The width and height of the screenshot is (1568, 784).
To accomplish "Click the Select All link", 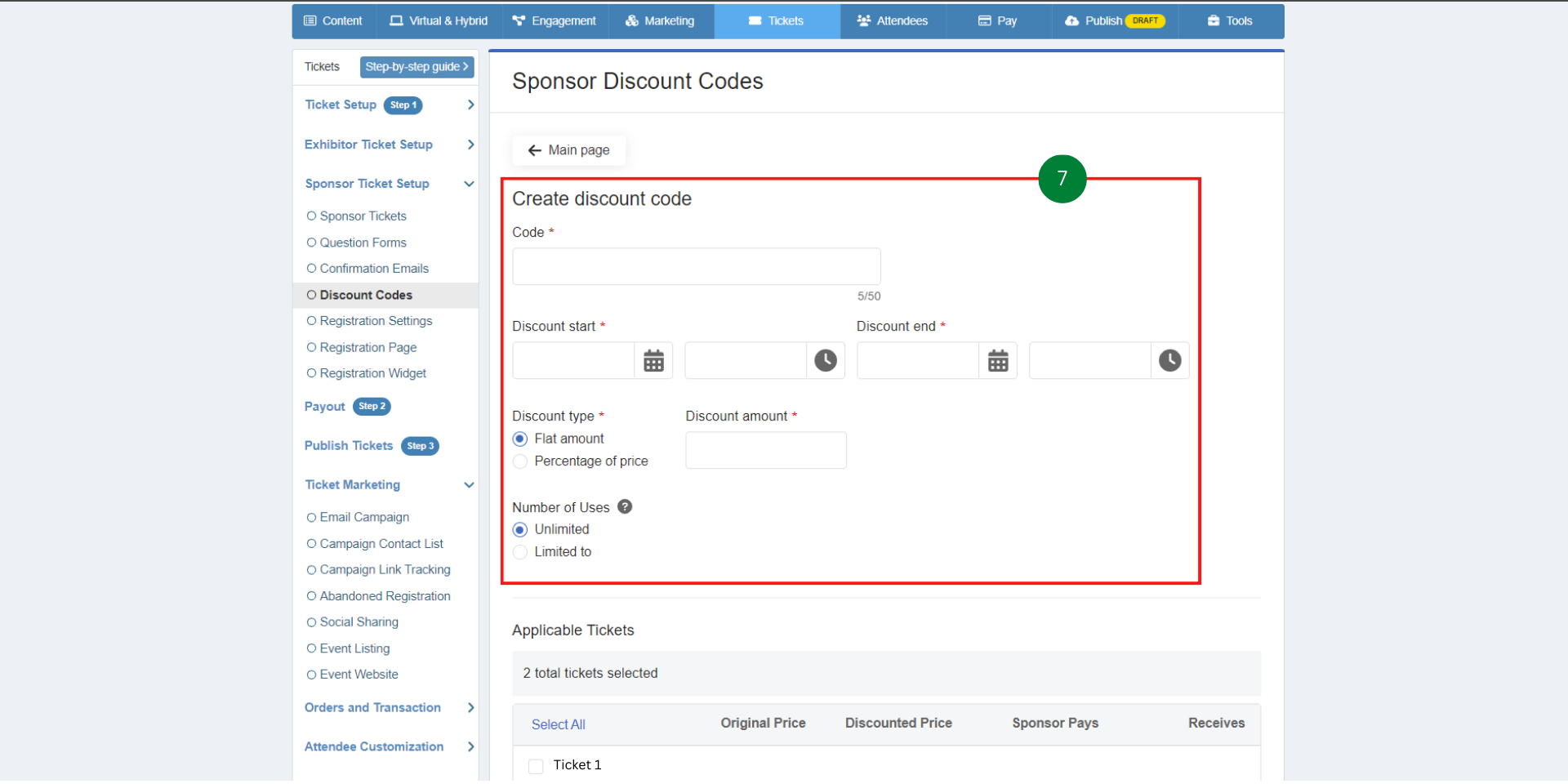I will click(559, 725).
